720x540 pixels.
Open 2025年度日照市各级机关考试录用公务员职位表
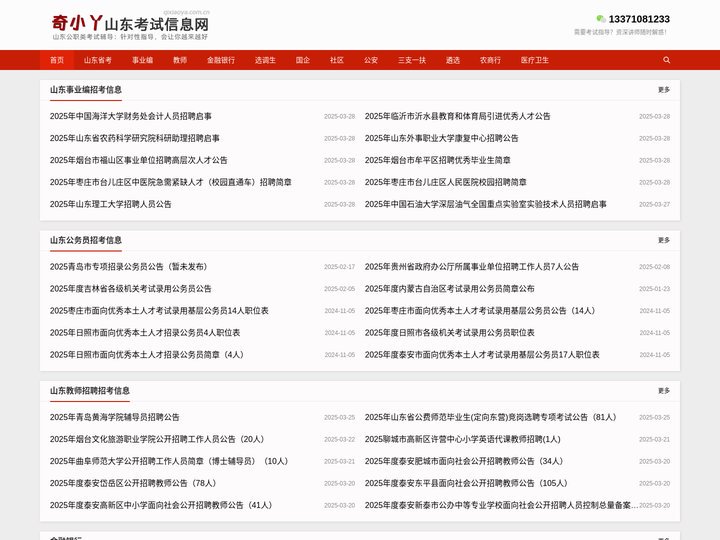450,333
